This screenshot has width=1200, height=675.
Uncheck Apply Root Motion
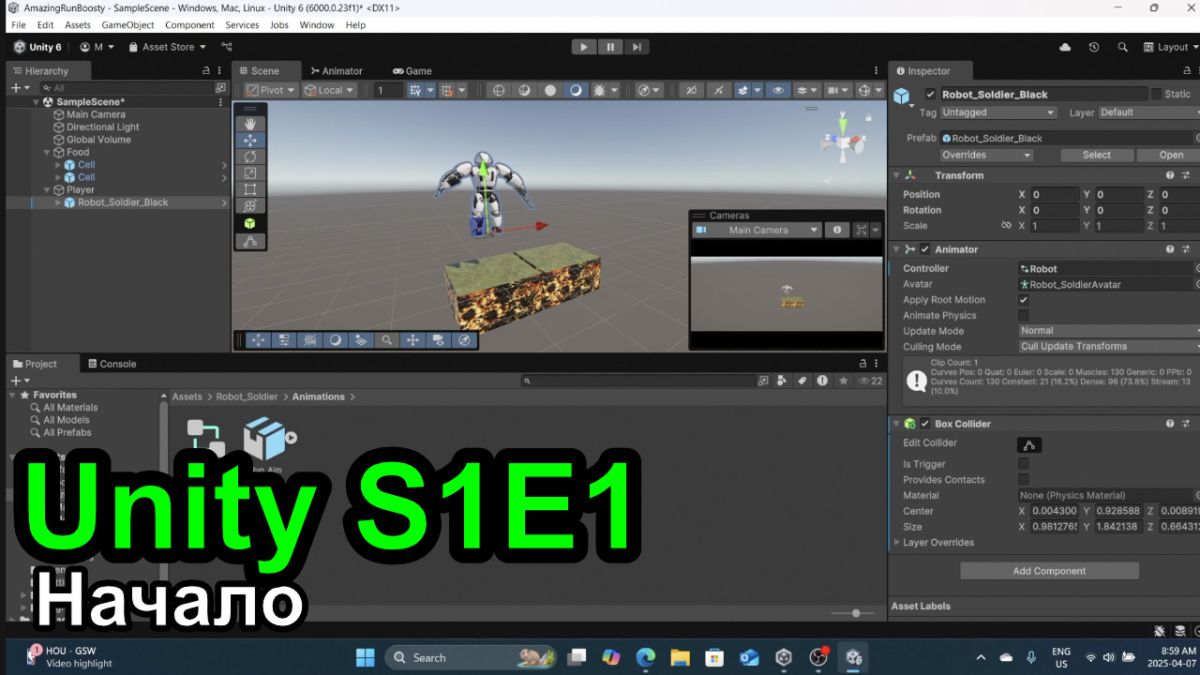[x=1023, y=300]
